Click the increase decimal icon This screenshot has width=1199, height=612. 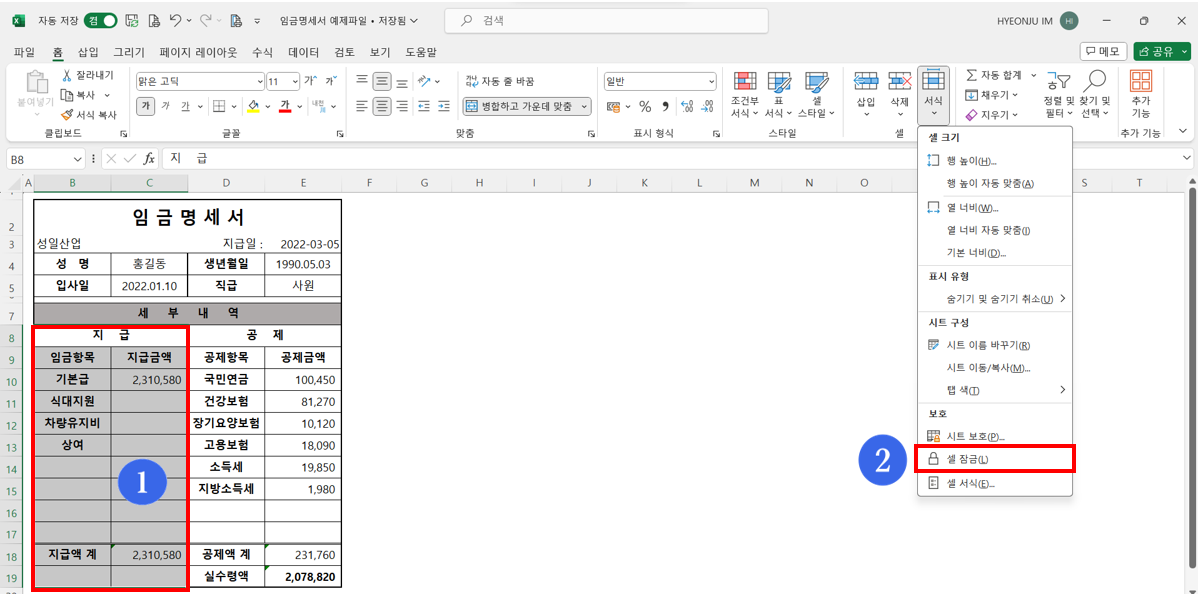686,106
